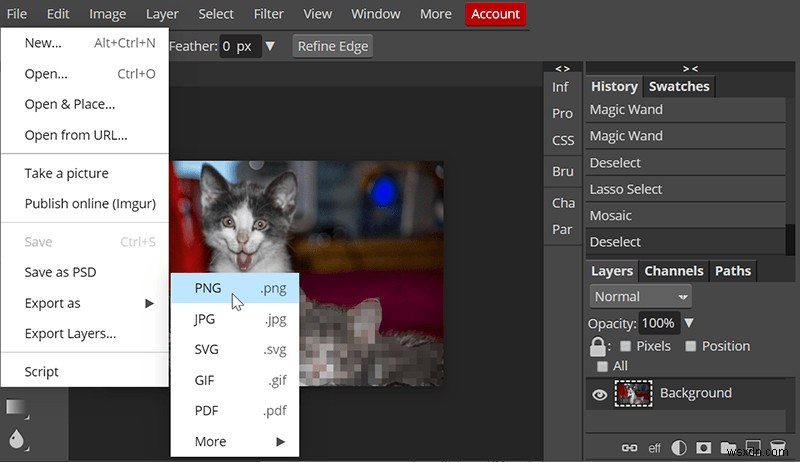
Task: Switch to the Channels tab
Action: click(x=673, y=271)
